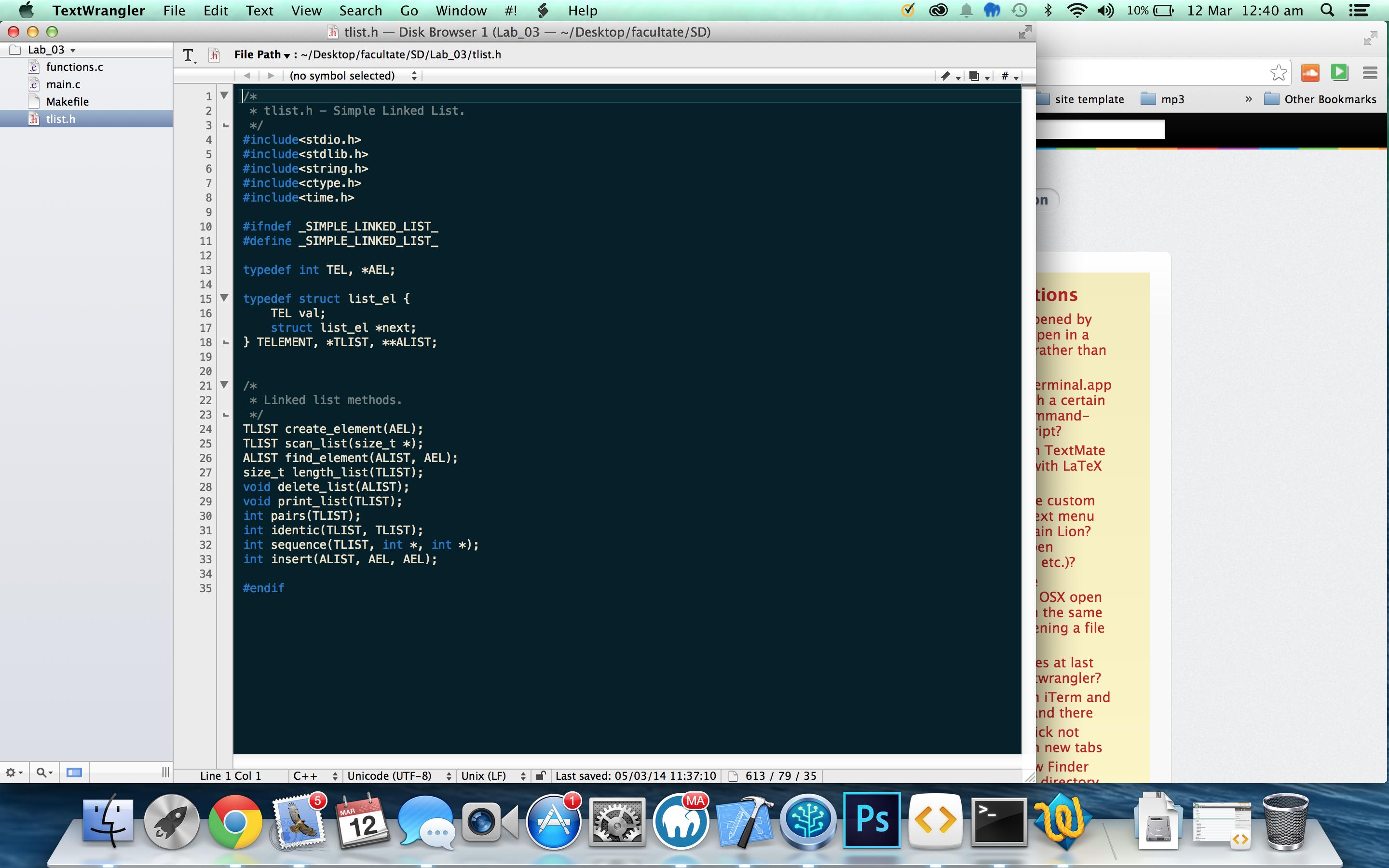The height and width of the screenshot is (868, 1389).
Task: Click the unlock document lock icon
Action: click(x=540, y=776)
